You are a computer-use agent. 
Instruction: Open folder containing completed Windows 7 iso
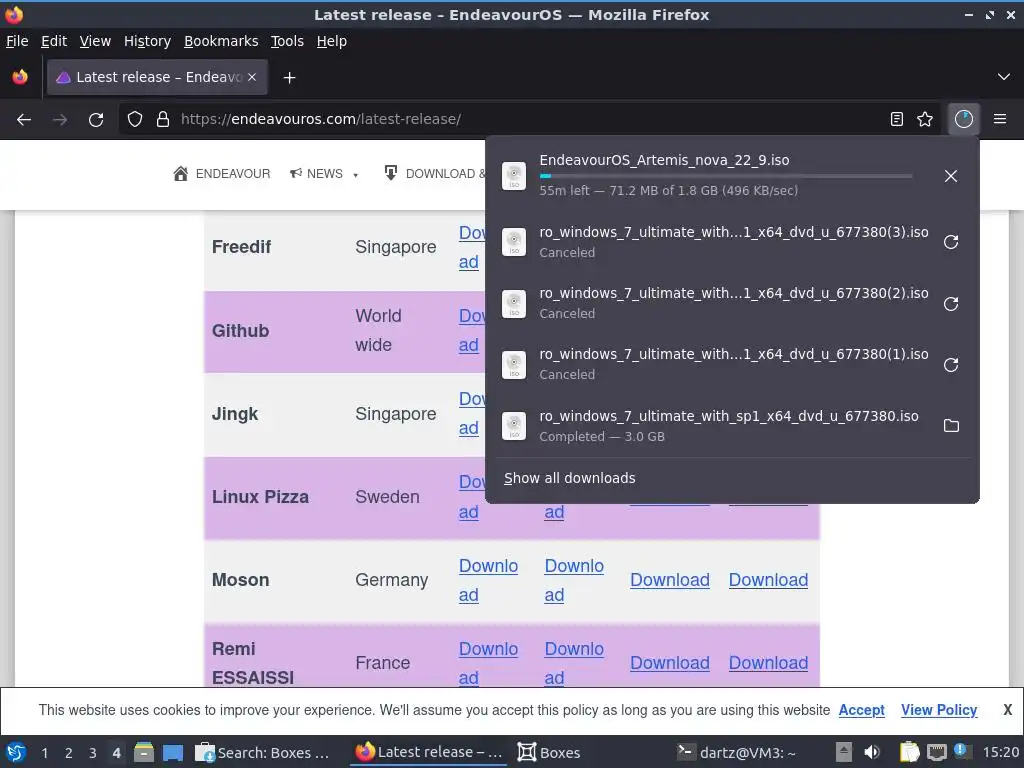click(x=951, y=426)
